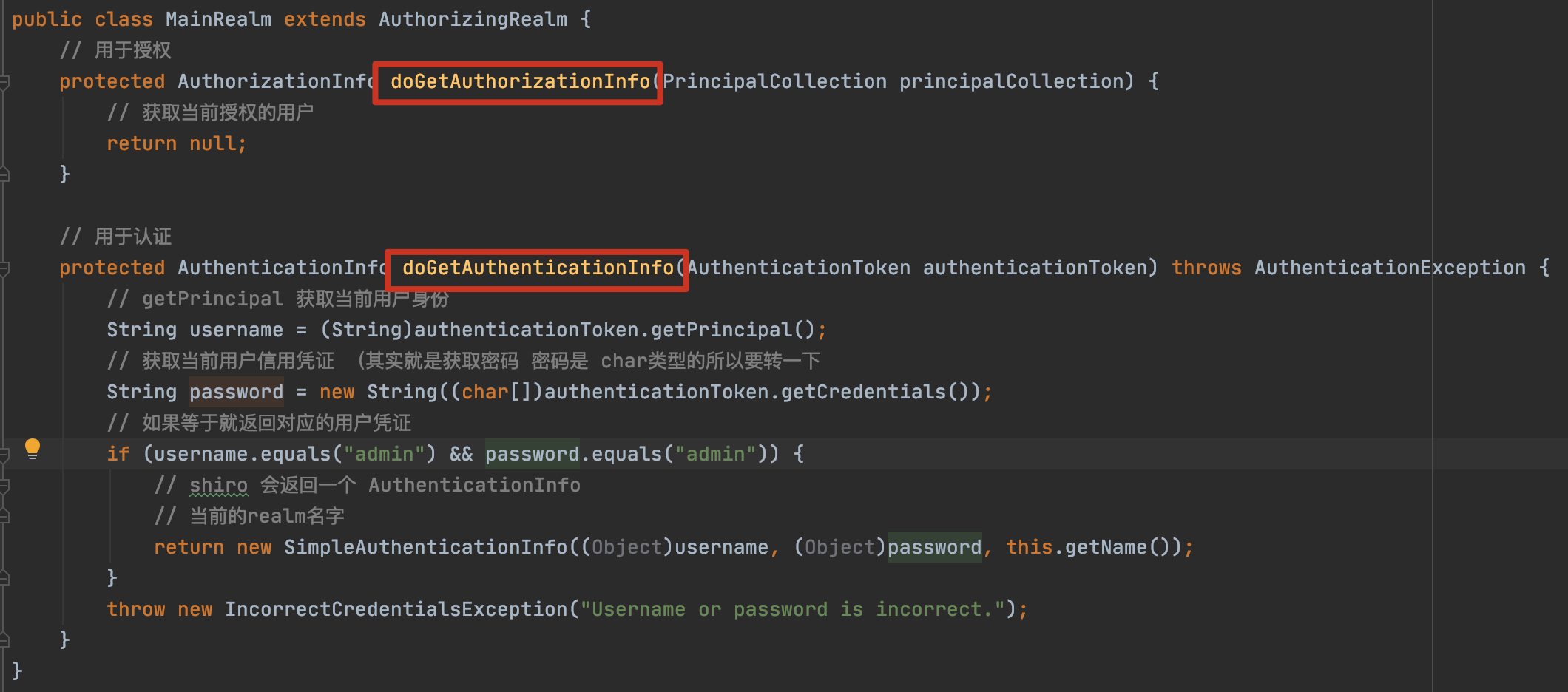Screen dimensions: 1568x692
Task: Click IncorrectCredentialsException in the throw statement
Action: [x=396, y=610]
